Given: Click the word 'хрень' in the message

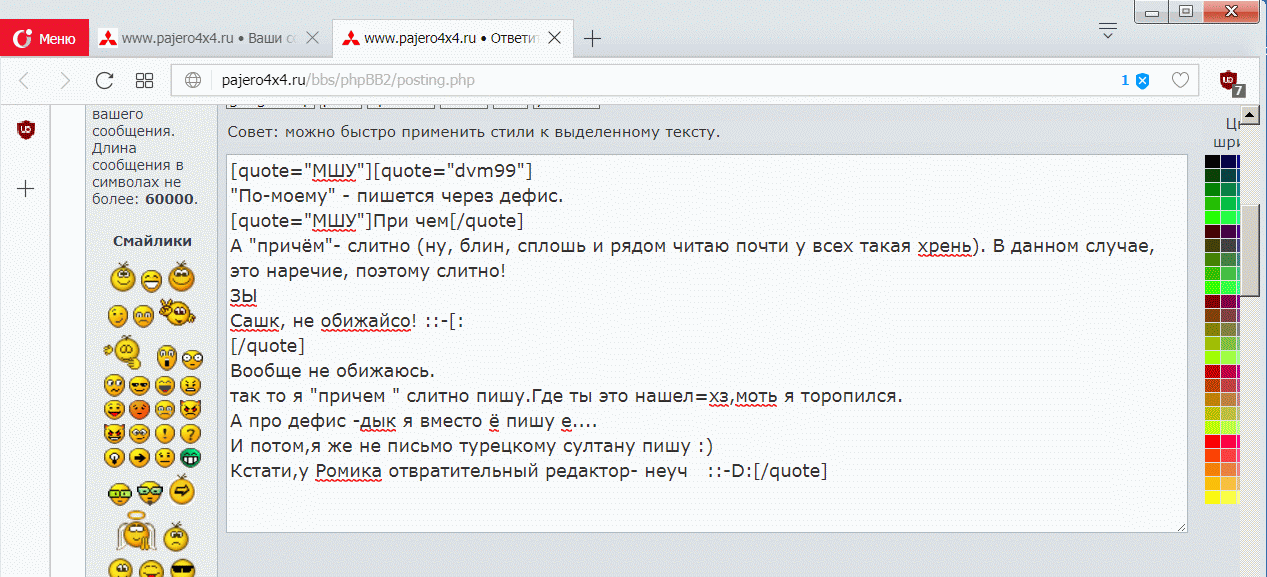Looking at the screenshot, I should click(945, 245).
